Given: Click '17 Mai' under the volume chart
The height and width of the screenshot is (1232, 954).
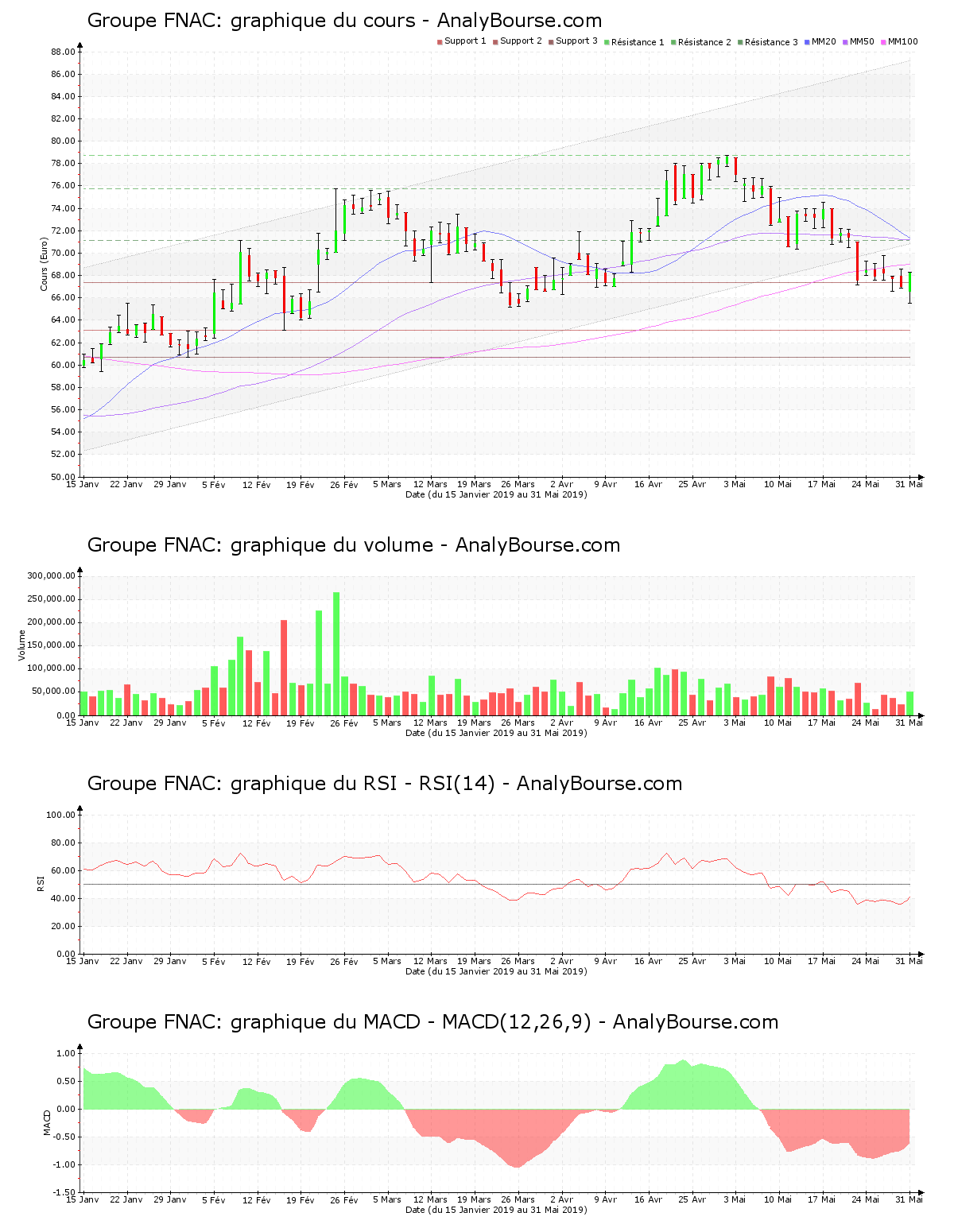Looking at the screenshot, I should click(822, 723).
